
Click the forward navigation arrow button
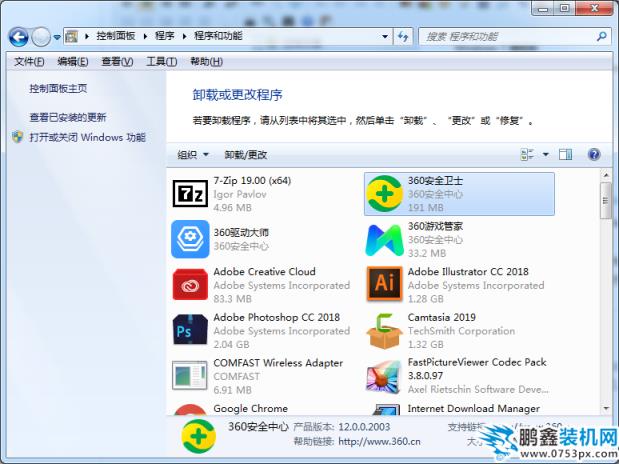(41, 37)
